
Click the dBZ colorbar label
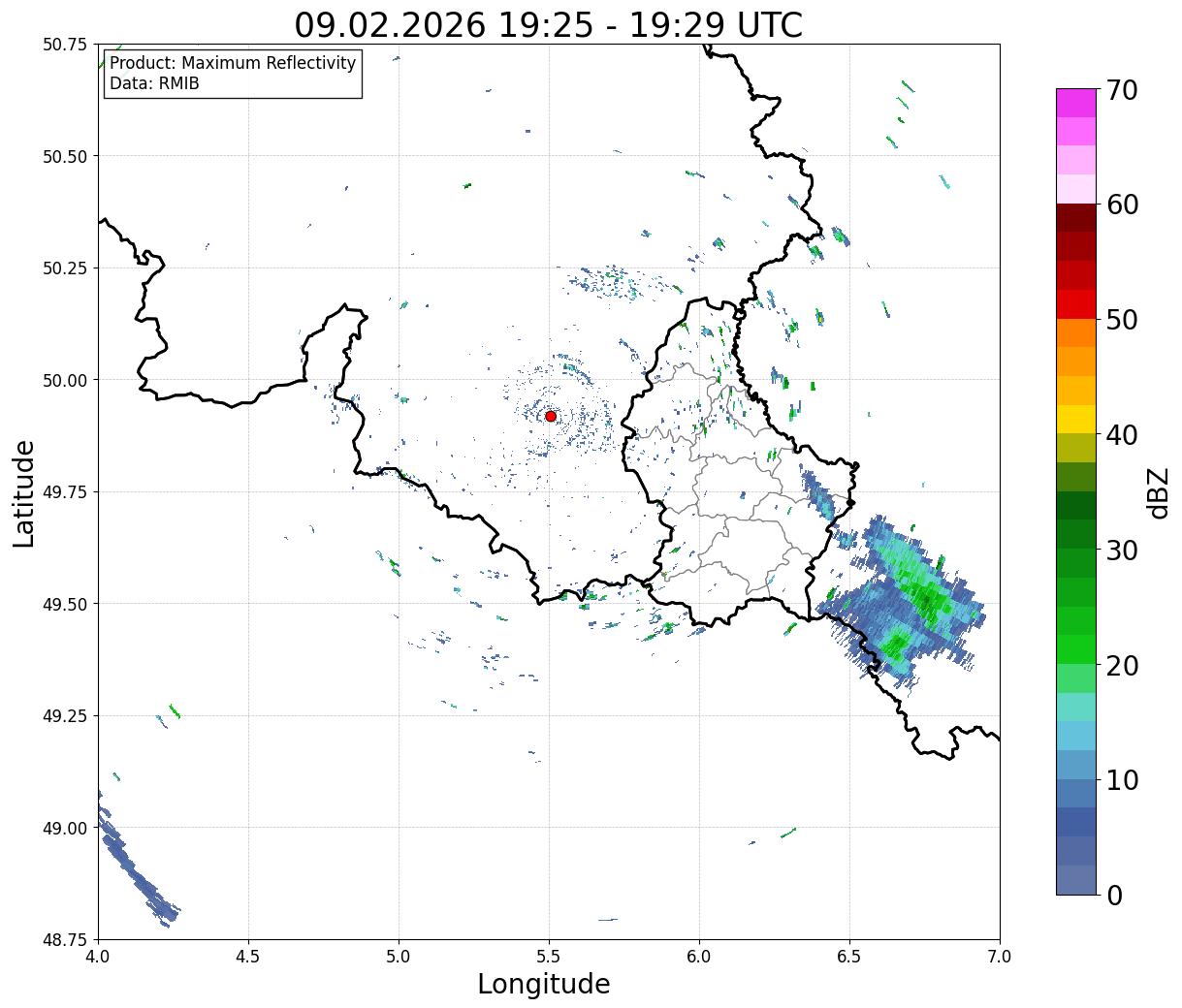[1158, 492]
